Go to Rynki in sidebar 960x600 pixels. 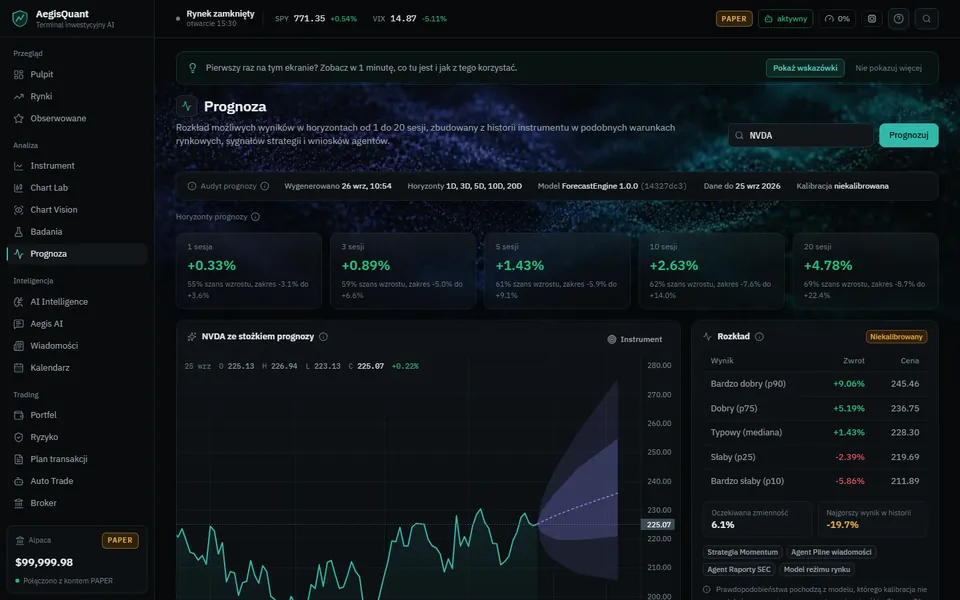(x=77, y=96)
